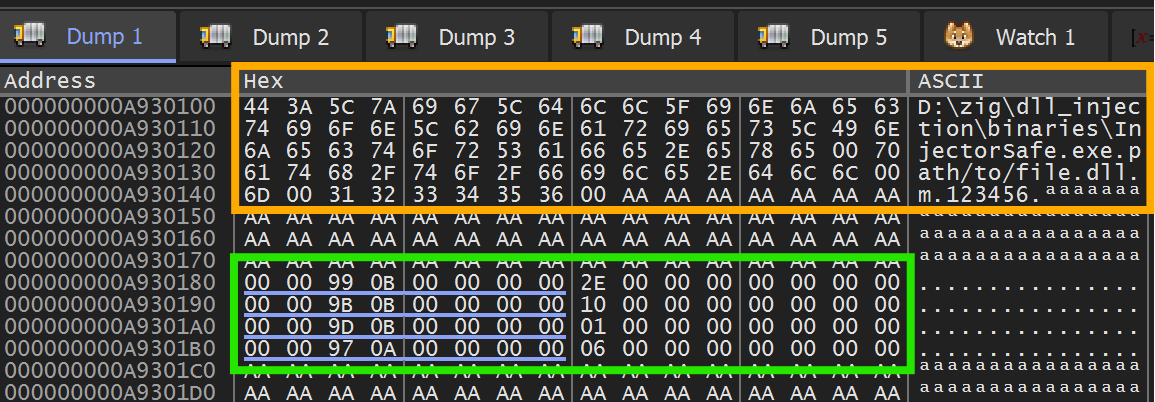1155x402 pixels.
Task: Click hex byte 2E in row A930180
Action: tap(594, 283)
